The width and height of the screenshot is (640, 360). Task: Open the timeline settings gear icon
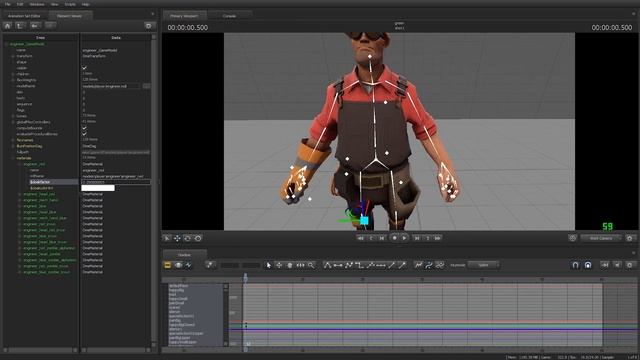pyautogui.click(x=630, y=265)
